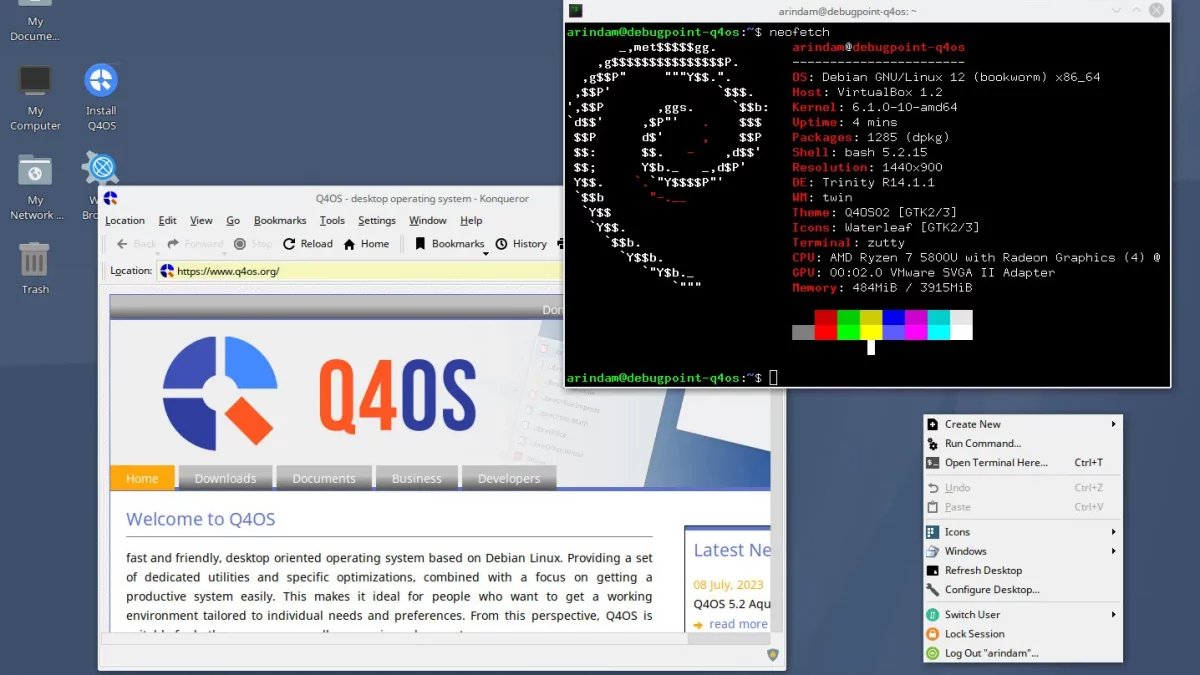Click the "DE: Trinity R14.1.1" line in the terminal
This screenshot has width=1200, height=675.
[x=863, y=183]
